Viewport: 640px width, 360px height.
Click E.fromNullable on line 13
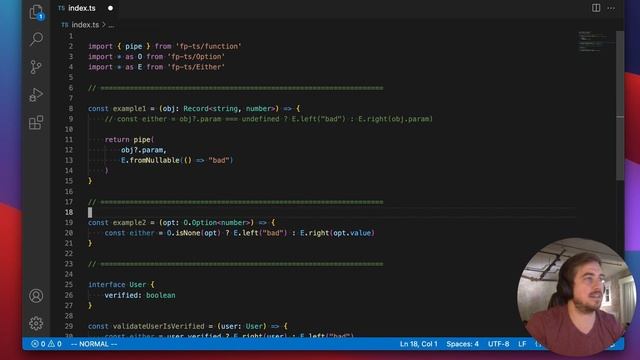[150, 160]
